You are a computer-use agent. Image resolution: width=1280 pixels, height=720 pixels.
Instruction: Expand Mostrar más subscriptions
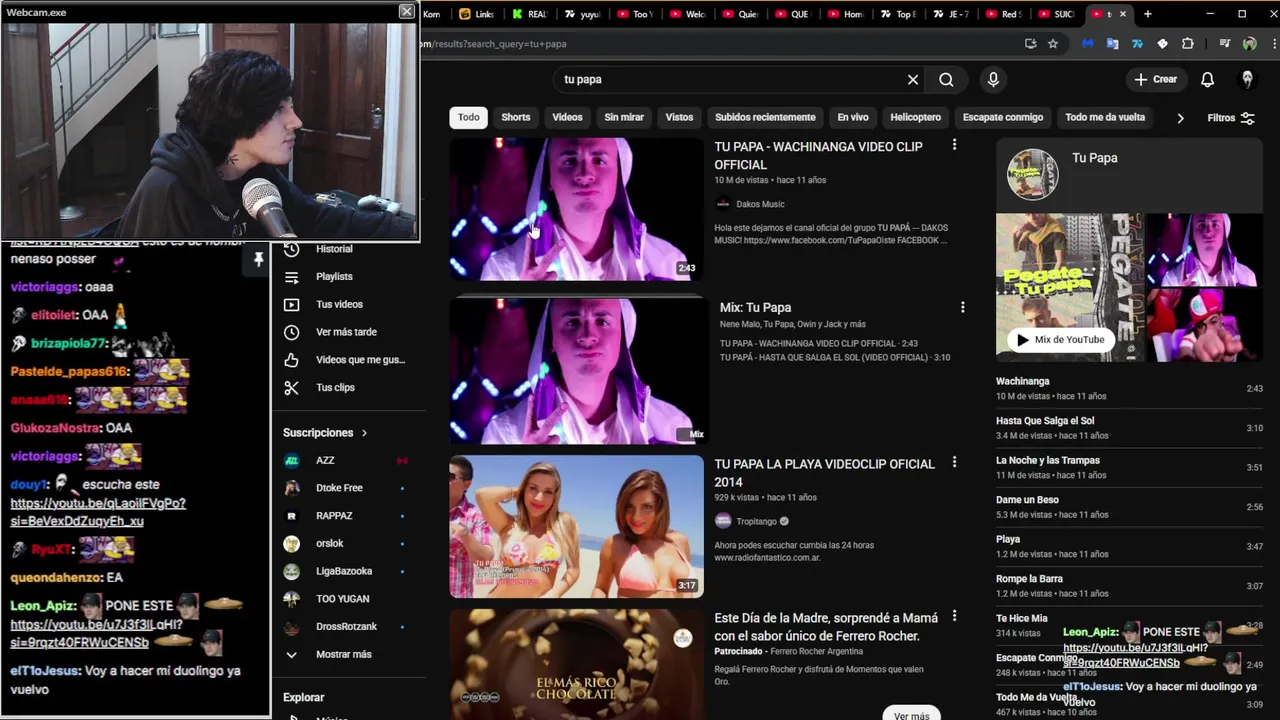[x=343, y=654]
